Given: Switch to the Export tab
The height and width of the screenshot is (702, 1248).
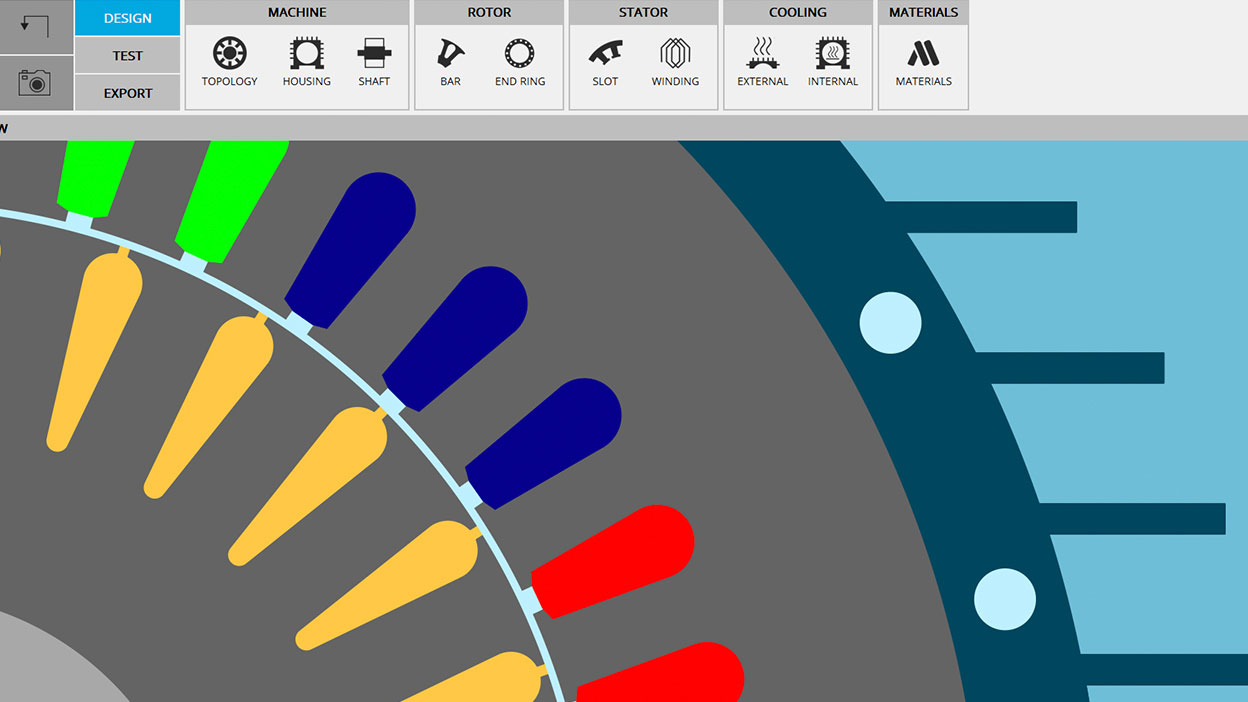Looking at the screenshot, I should [128, 93].
